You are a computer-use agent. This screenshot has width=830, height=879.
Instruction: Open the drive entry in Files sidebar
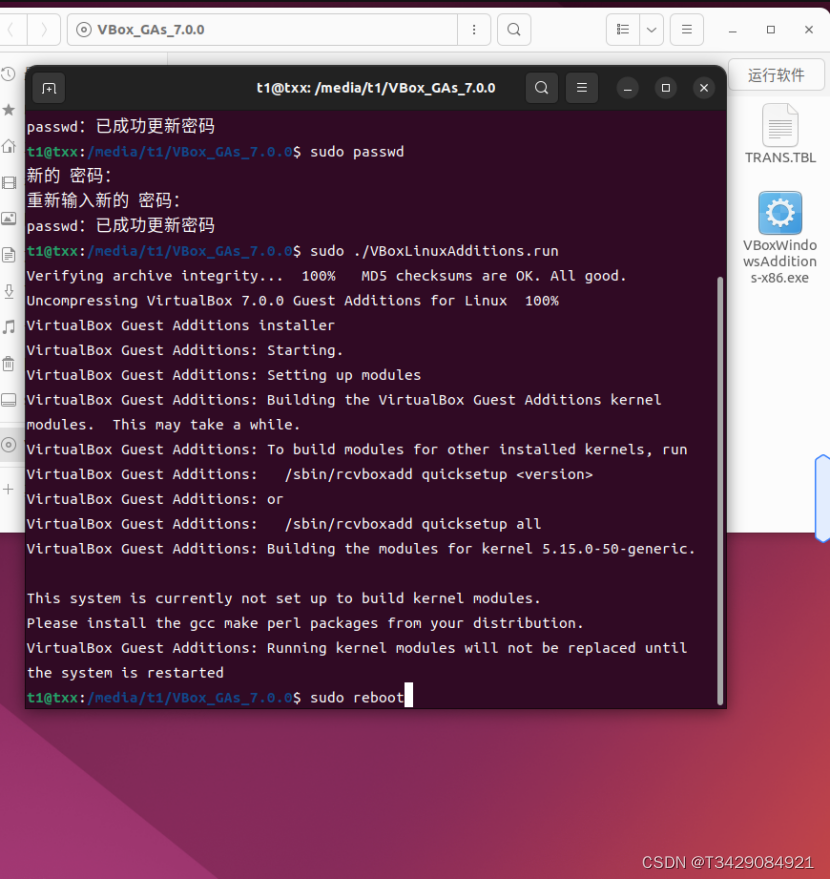click(8, 400)
